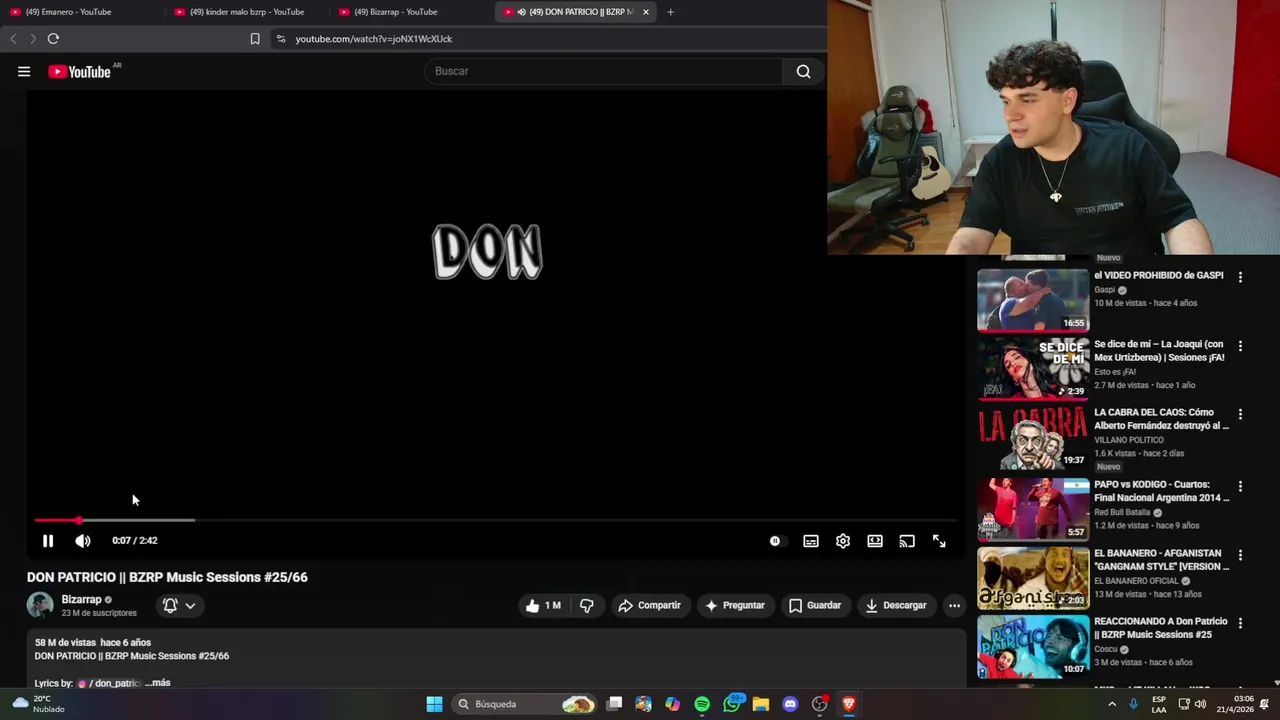Image resolution: width=1280 pixels, height=720 pixels.
Task: Go to YouTube home via logo
Action: 79,71
